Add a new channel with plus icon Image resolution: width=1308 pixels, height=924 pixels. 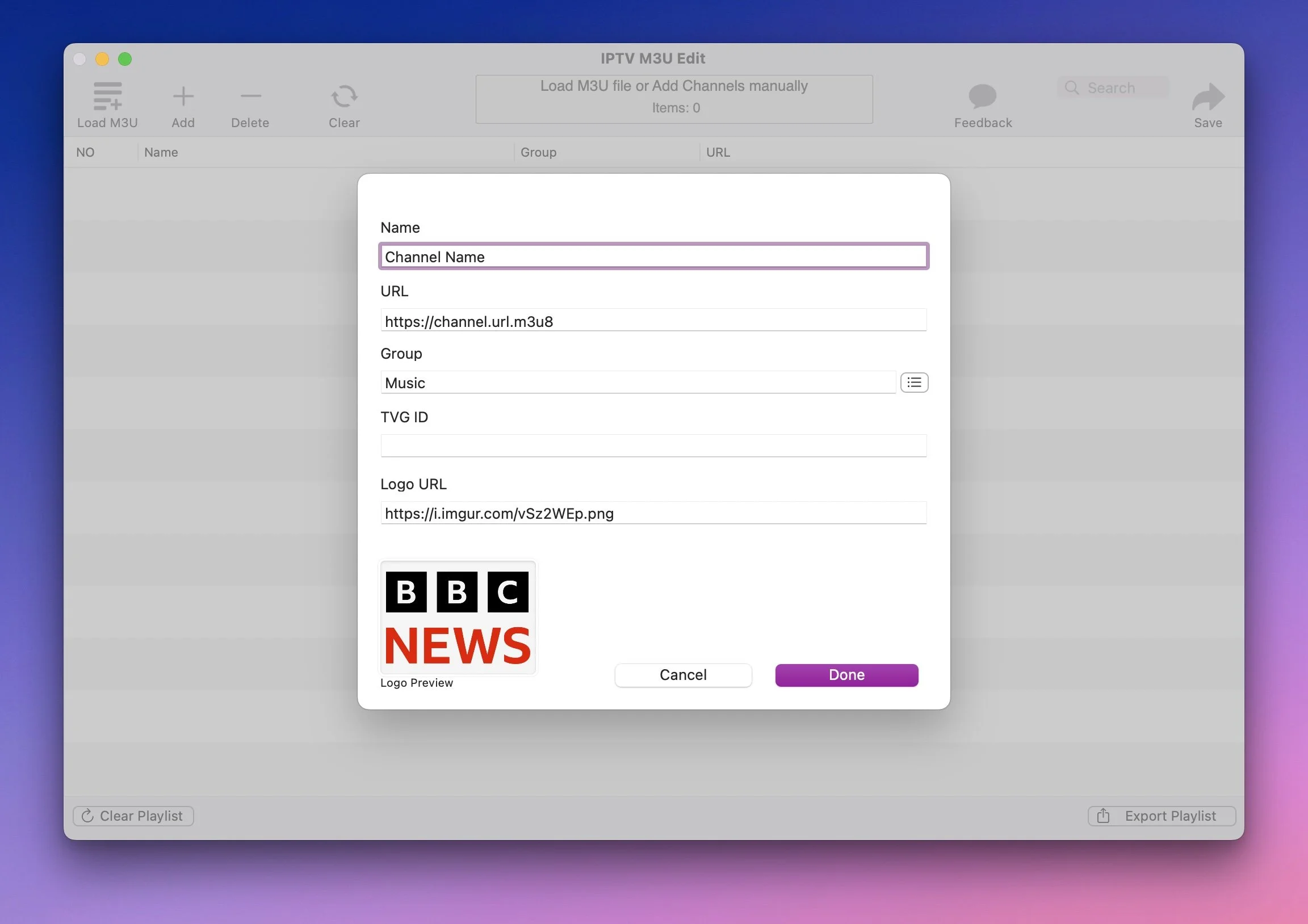click(x=183, y=96)
